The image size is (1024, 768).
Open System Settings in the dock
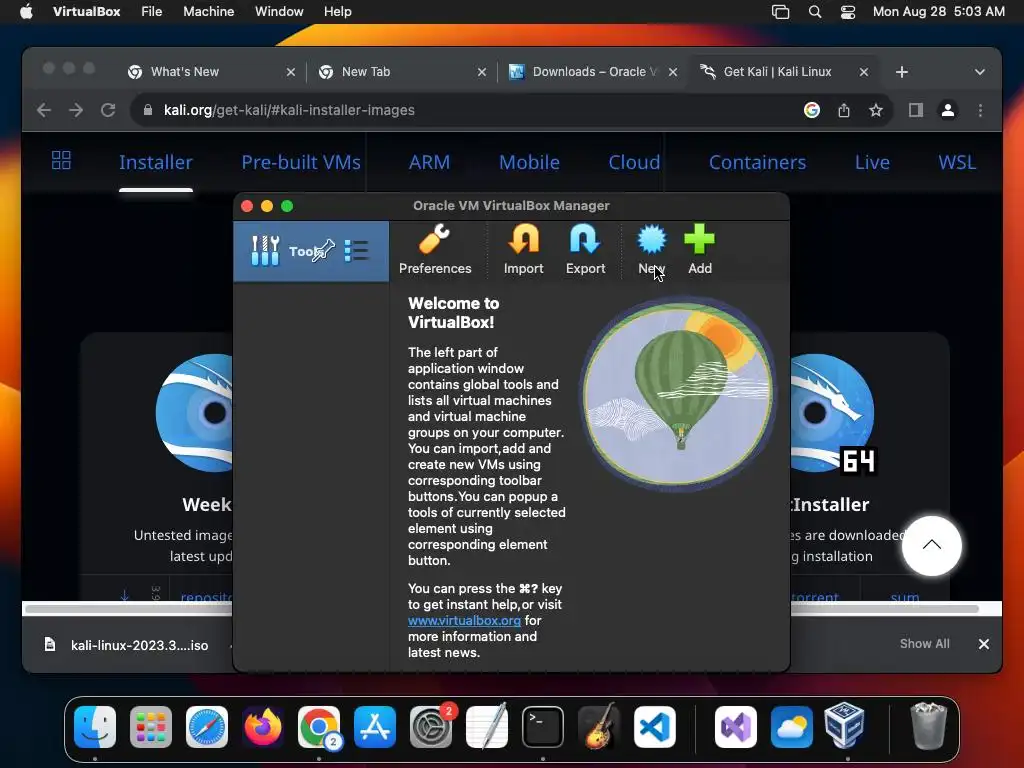[x=431, y=727]
